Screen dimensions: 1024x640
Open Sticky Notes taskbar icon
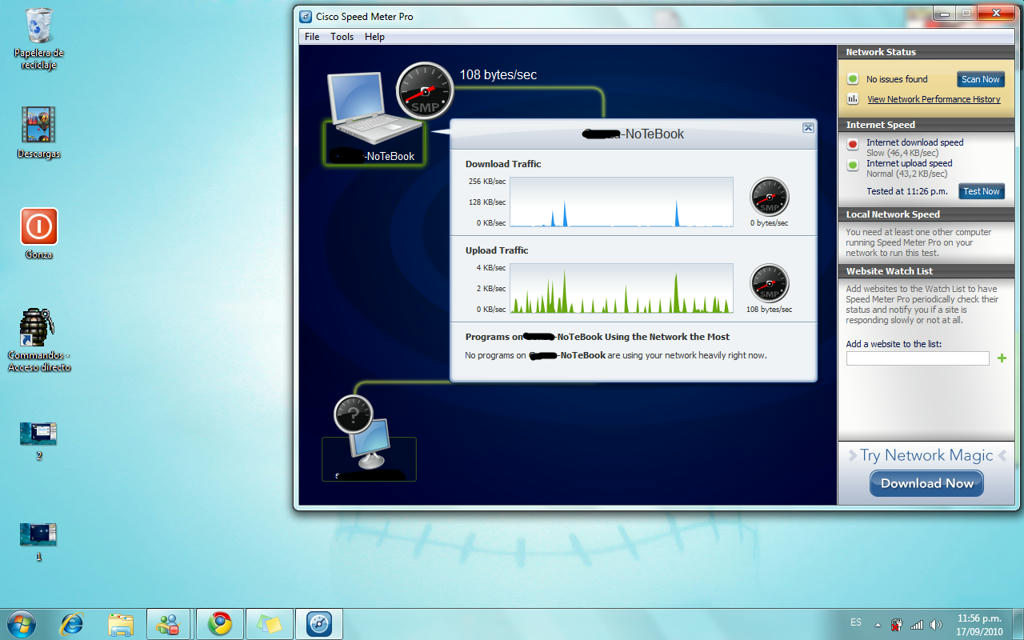point(270,624)
